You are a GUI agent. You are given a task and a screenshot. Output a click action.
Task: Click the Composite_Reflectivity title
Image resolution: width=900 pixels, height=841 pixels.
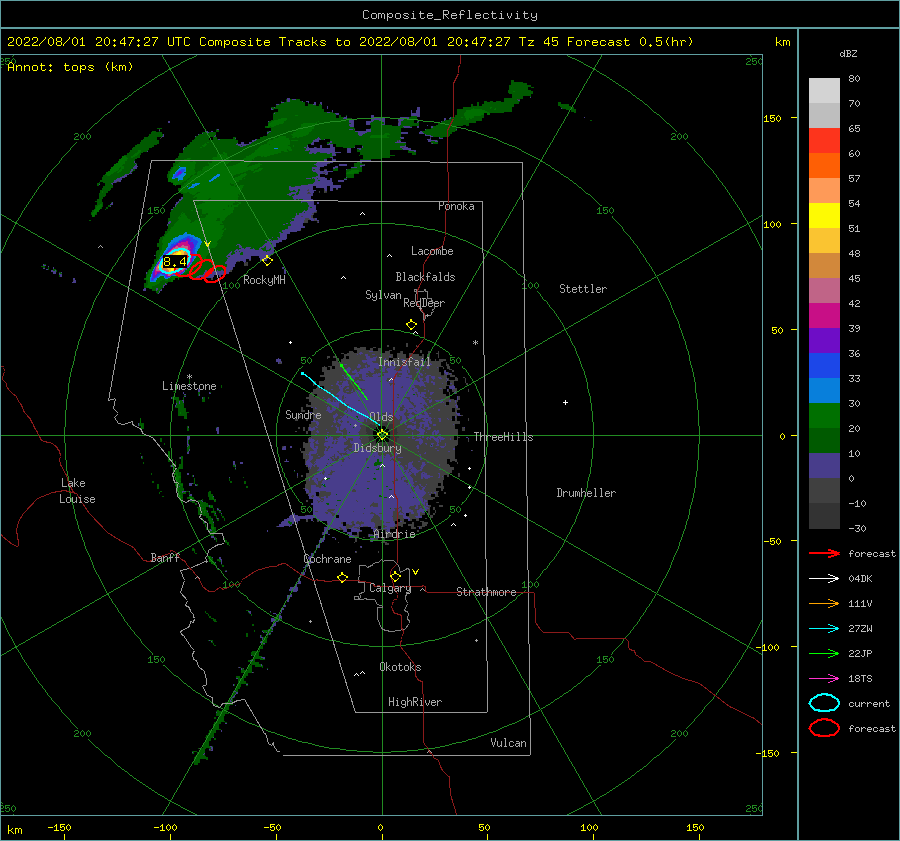click(x=450, y=15)
